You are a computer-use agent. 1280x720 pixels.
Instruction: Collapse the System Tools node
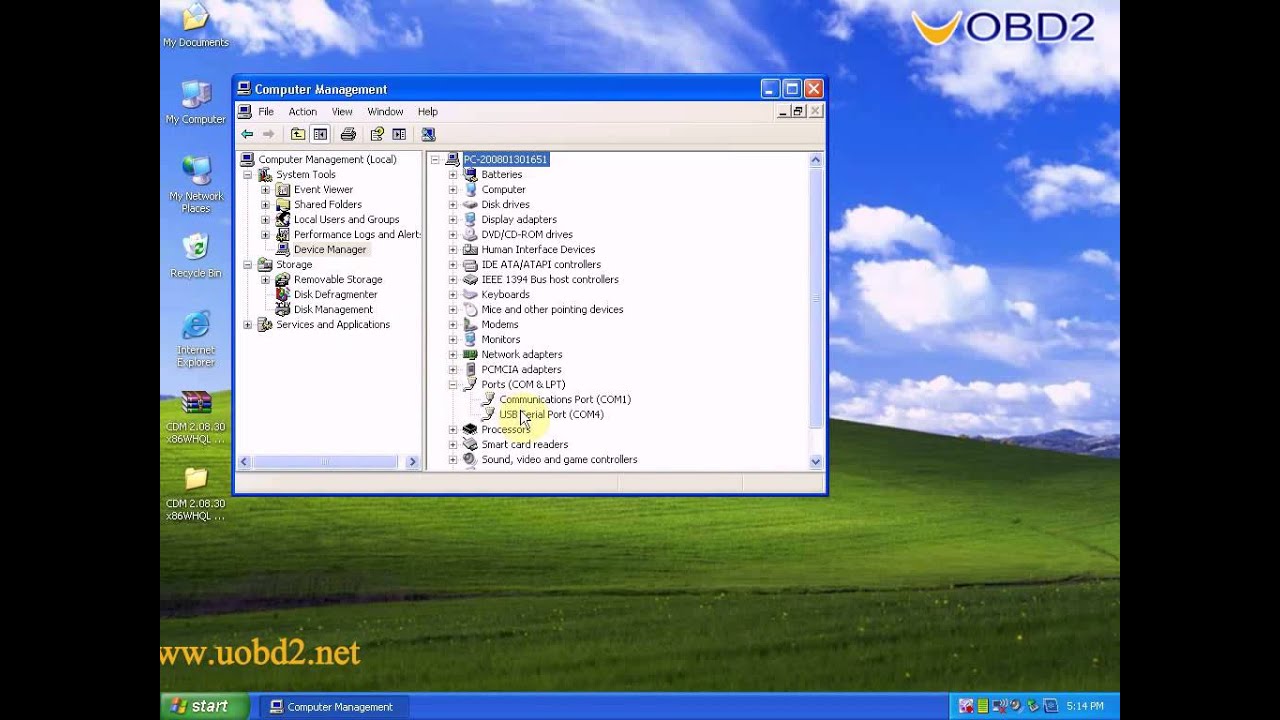247,174
